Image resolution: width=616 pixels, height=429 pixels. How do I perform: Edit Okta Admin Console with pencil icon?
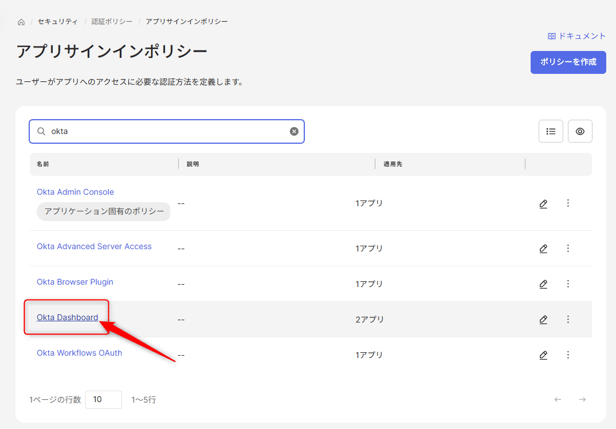tap(543, 204)
